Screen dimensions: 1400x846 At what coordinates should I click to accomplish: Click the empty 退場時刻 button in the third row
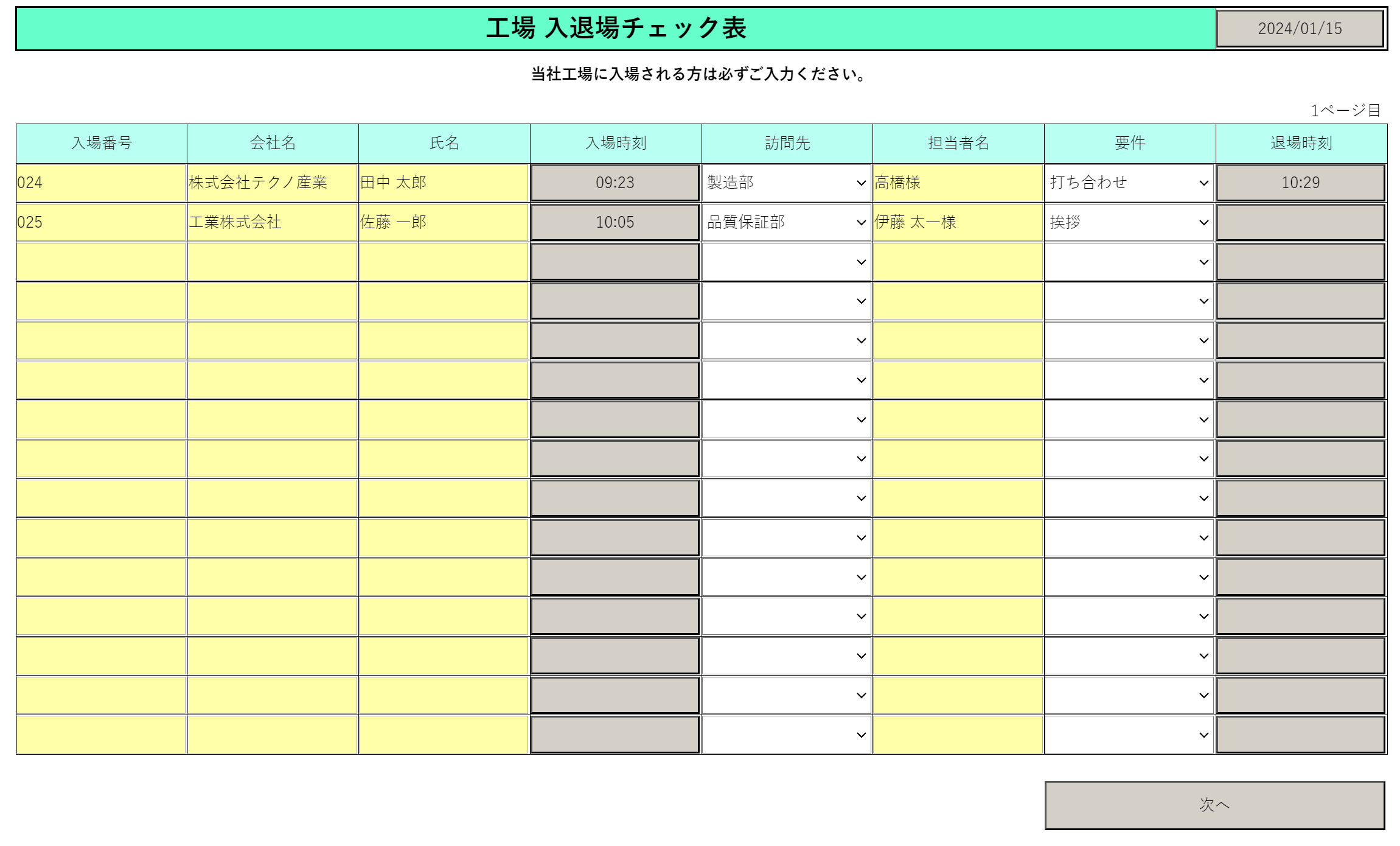click(1301, 262)
